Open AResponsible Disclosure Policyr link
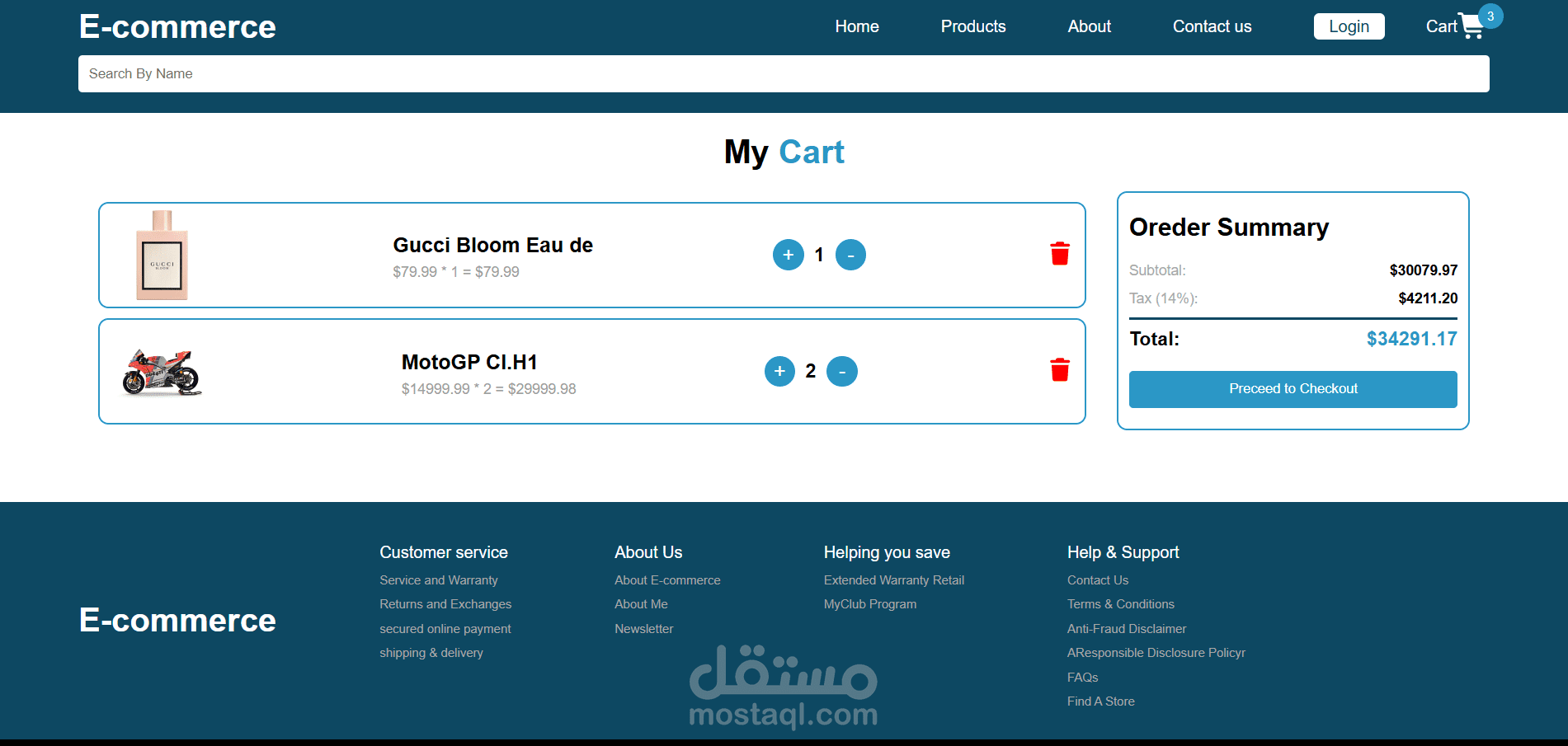 coord(1156,653)
